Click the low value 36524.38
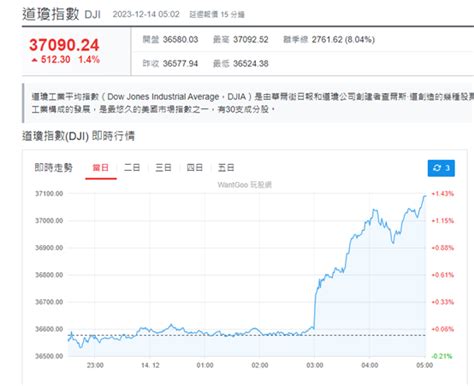 click(x=251, y=63)
